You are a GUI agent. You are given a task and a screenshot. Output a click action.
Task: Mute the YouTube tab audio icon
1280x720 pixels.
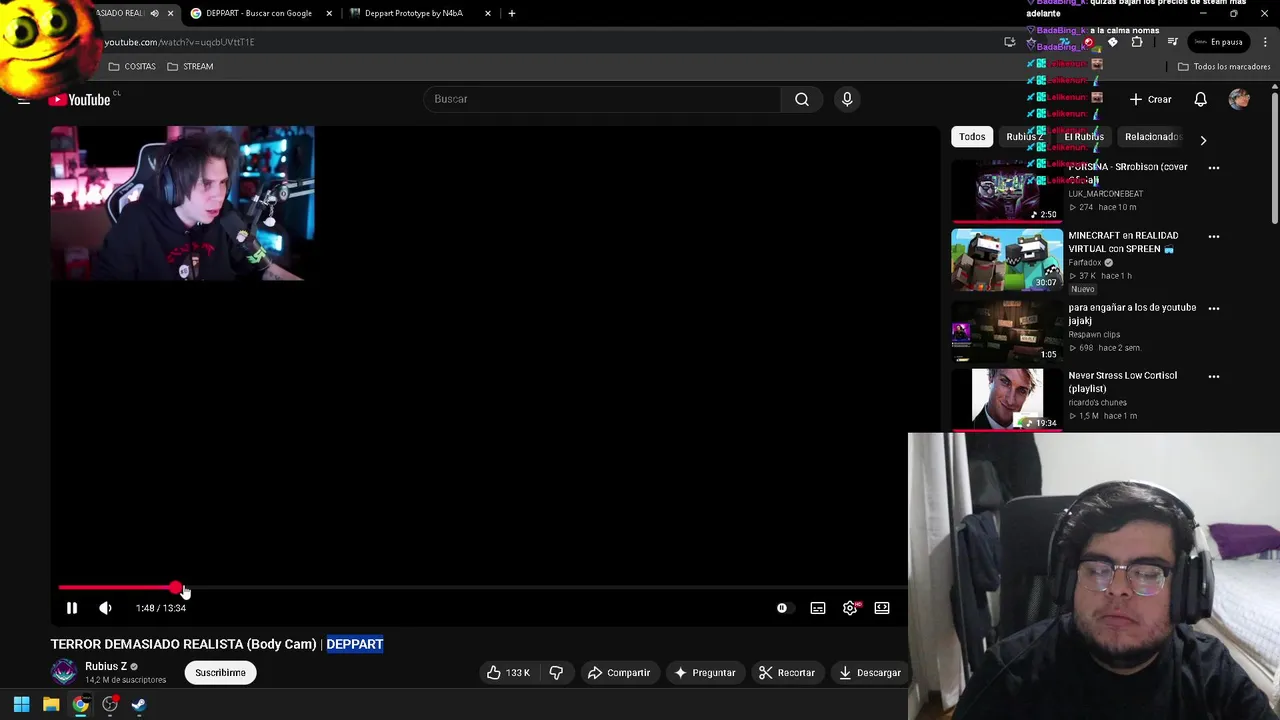(154, 13)
